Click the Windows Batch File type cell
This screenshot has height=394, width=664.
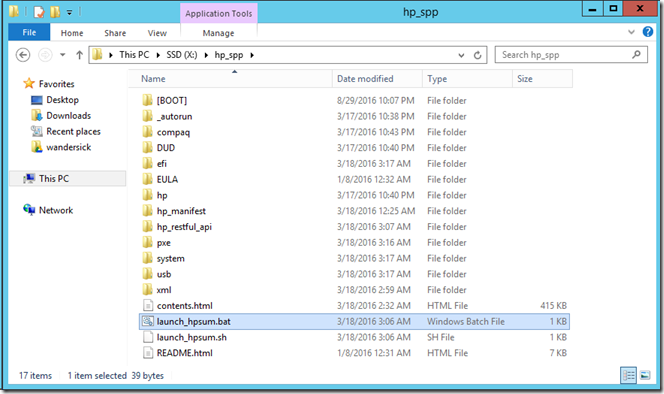[x=466, y=322]
